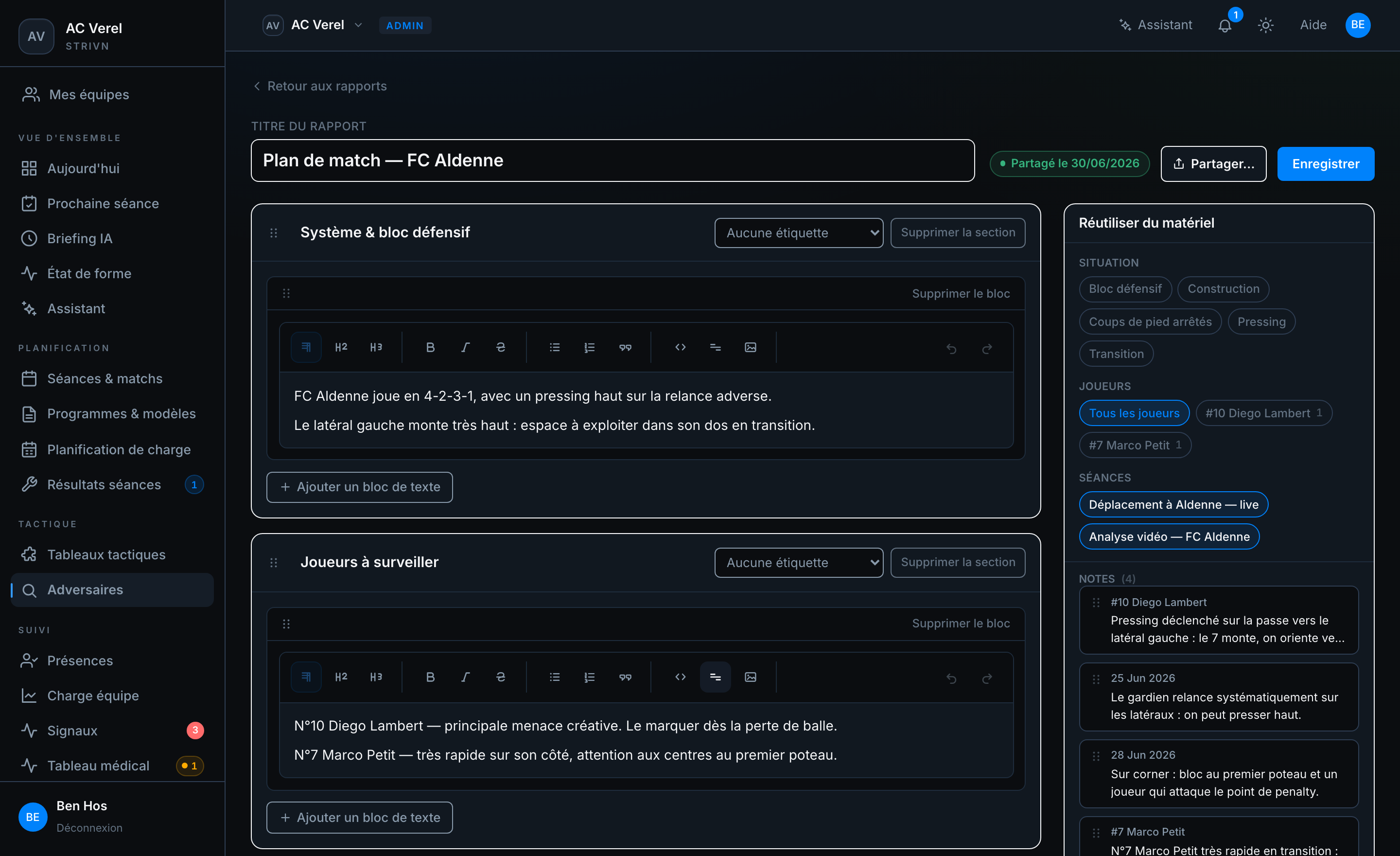This screenshot has width=1400, height=856.
Task: Open étiquette dropdown for Joueurs à surveiller
Action: [x=798, y=562]
